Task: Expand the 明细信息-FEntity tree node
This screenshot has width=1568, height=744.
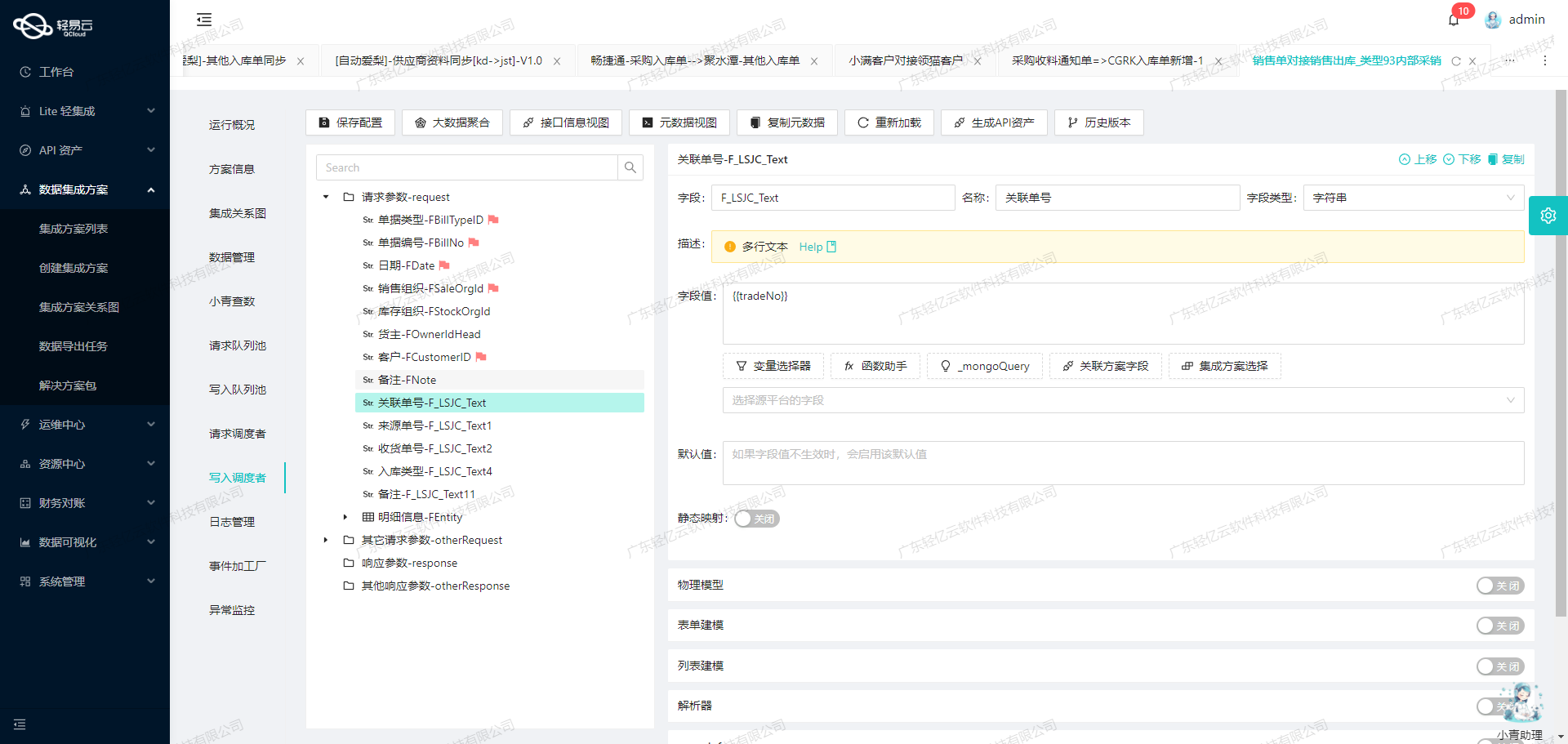Action: (345, 517)
